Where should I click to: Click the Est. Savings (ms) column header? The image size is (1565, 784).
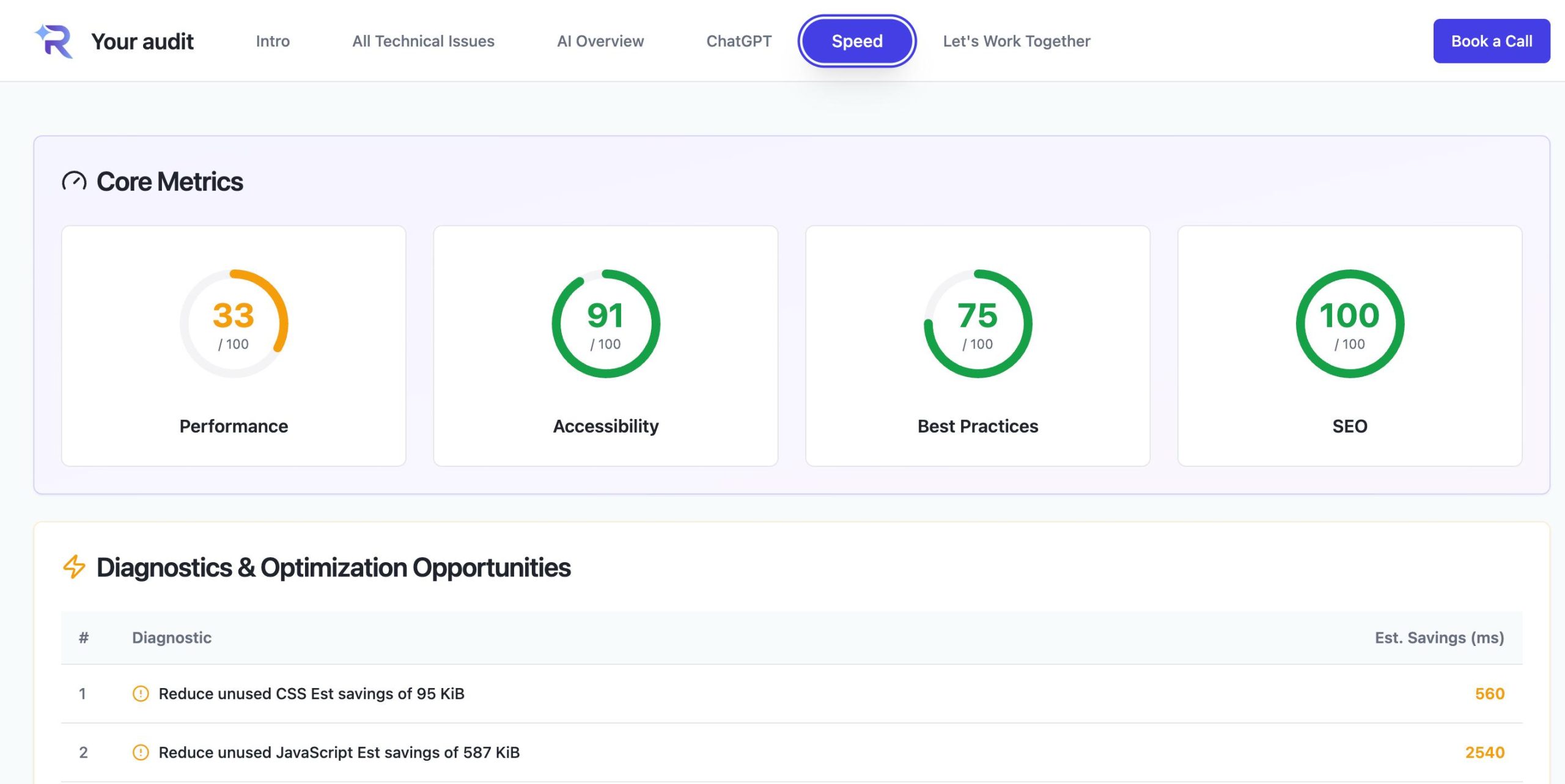coord(1439,637)
